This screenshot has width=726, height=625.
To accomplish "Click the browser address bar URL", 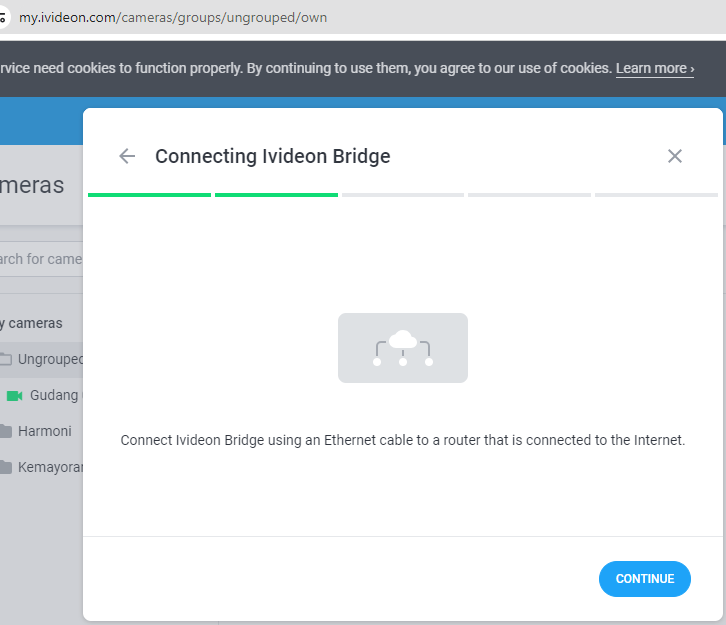I will [173, 18].
